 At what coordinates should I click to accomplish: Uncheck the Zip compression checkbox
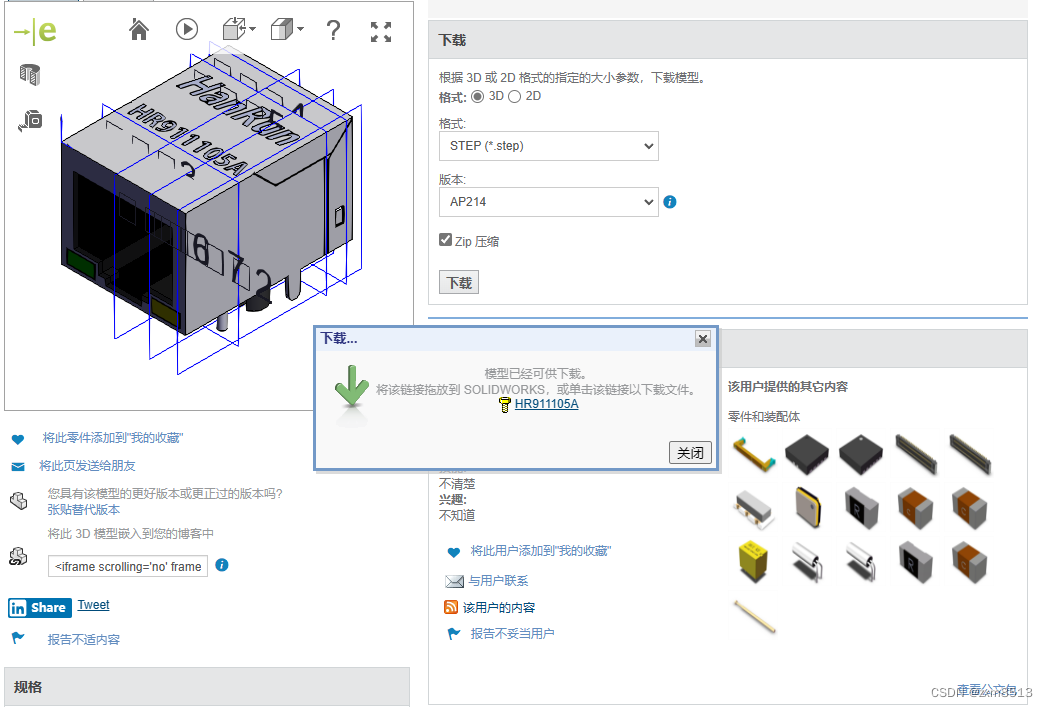pyautogui.click(x=445, y=240)
